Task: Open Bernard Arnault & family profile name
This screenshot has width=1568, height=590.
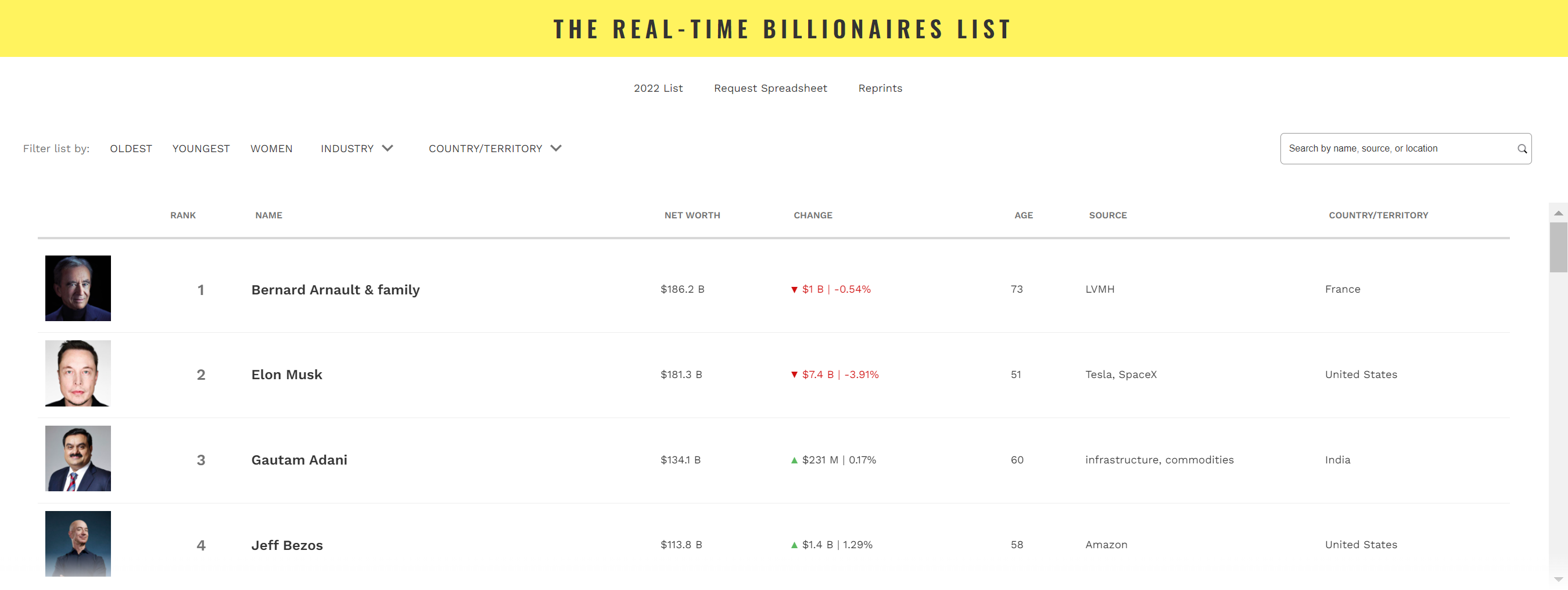Action: (335, 290)
